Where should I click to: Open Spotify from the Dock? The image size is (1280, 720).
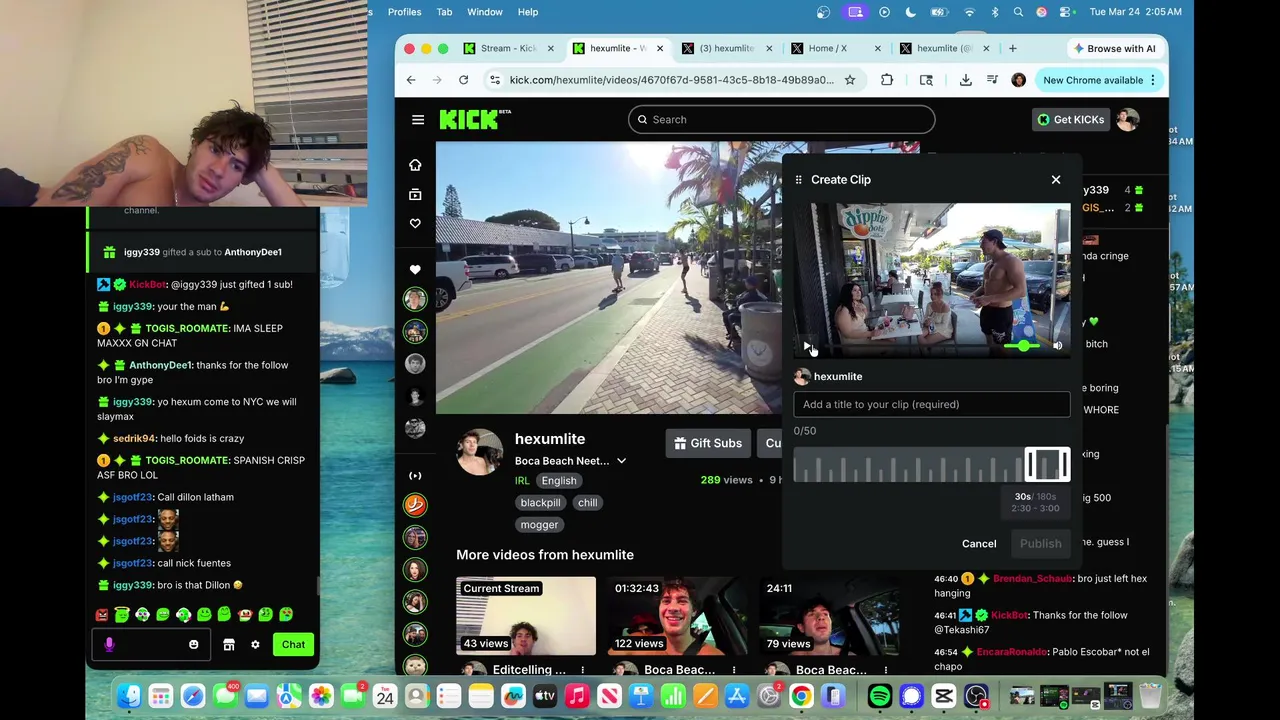880,695
